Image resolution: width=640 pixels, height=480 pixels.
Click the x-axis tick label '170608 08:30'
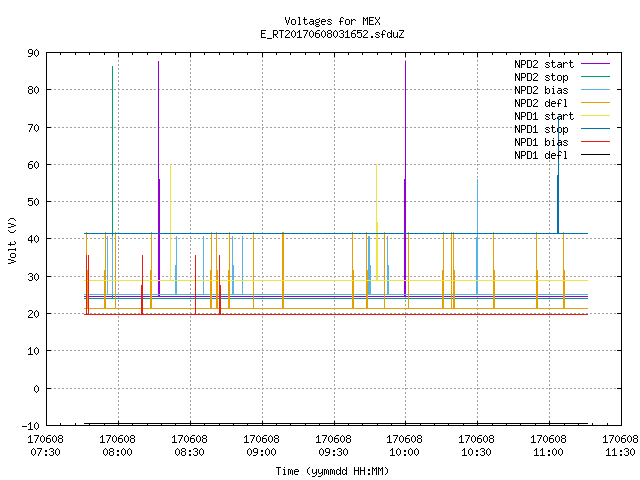pyautogui.click(x=189, y=446)
